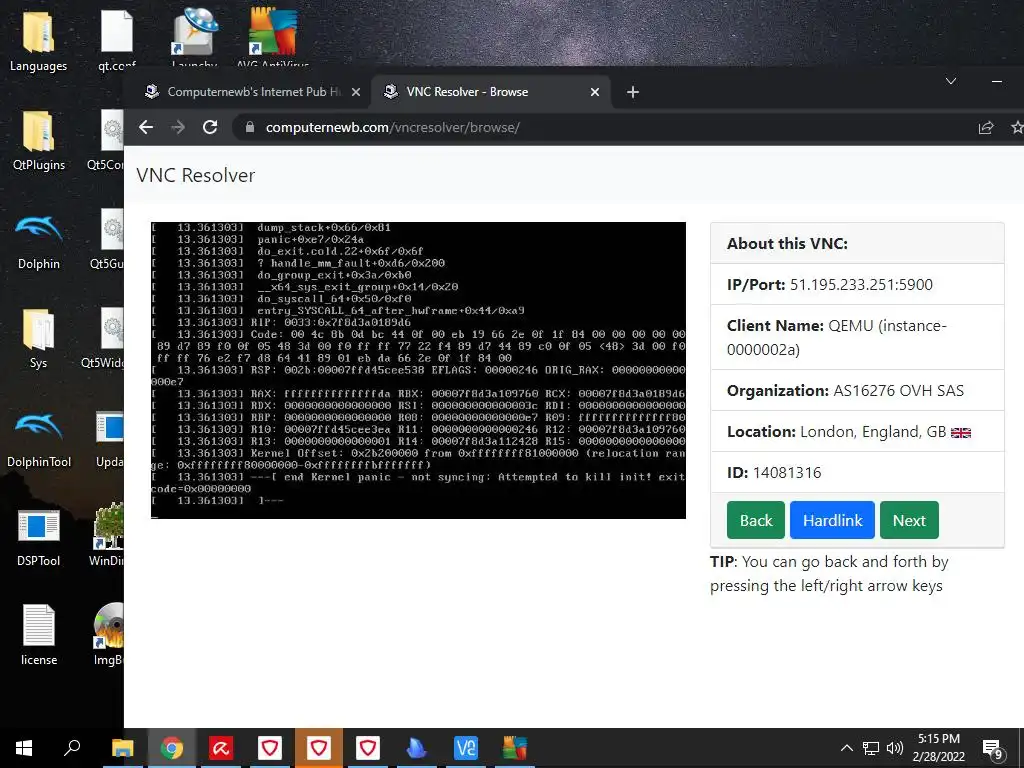Click the ID 14081316 text
This screenshot has height=768, width=1024.
pyautogui.click(x=774, y=473)
